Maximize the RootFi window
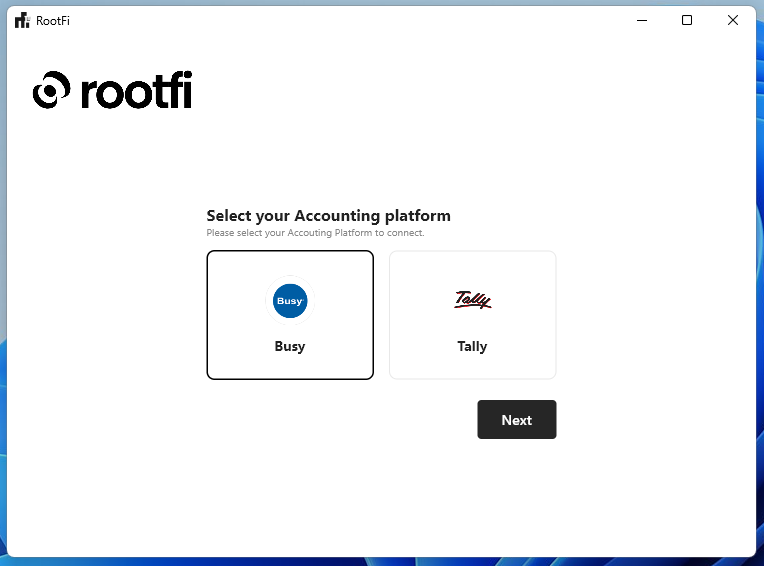This screenshot has height=566, width=764. coord(687,20)
